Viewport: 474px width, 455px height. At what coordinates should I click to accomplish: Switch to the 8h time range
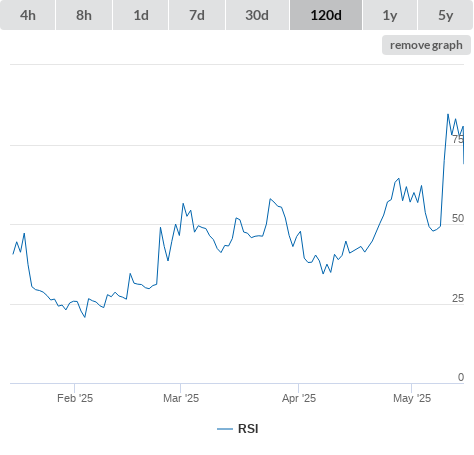pos(84,15)
